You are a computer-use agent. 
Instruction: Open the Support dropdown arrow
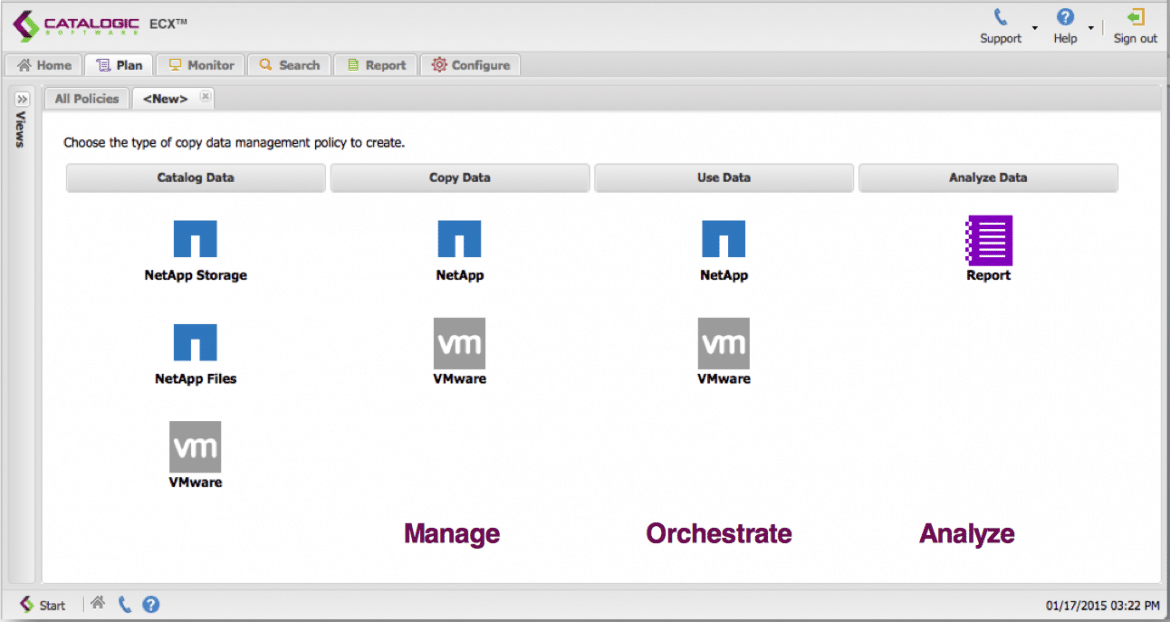click(x=1034, y=28)
